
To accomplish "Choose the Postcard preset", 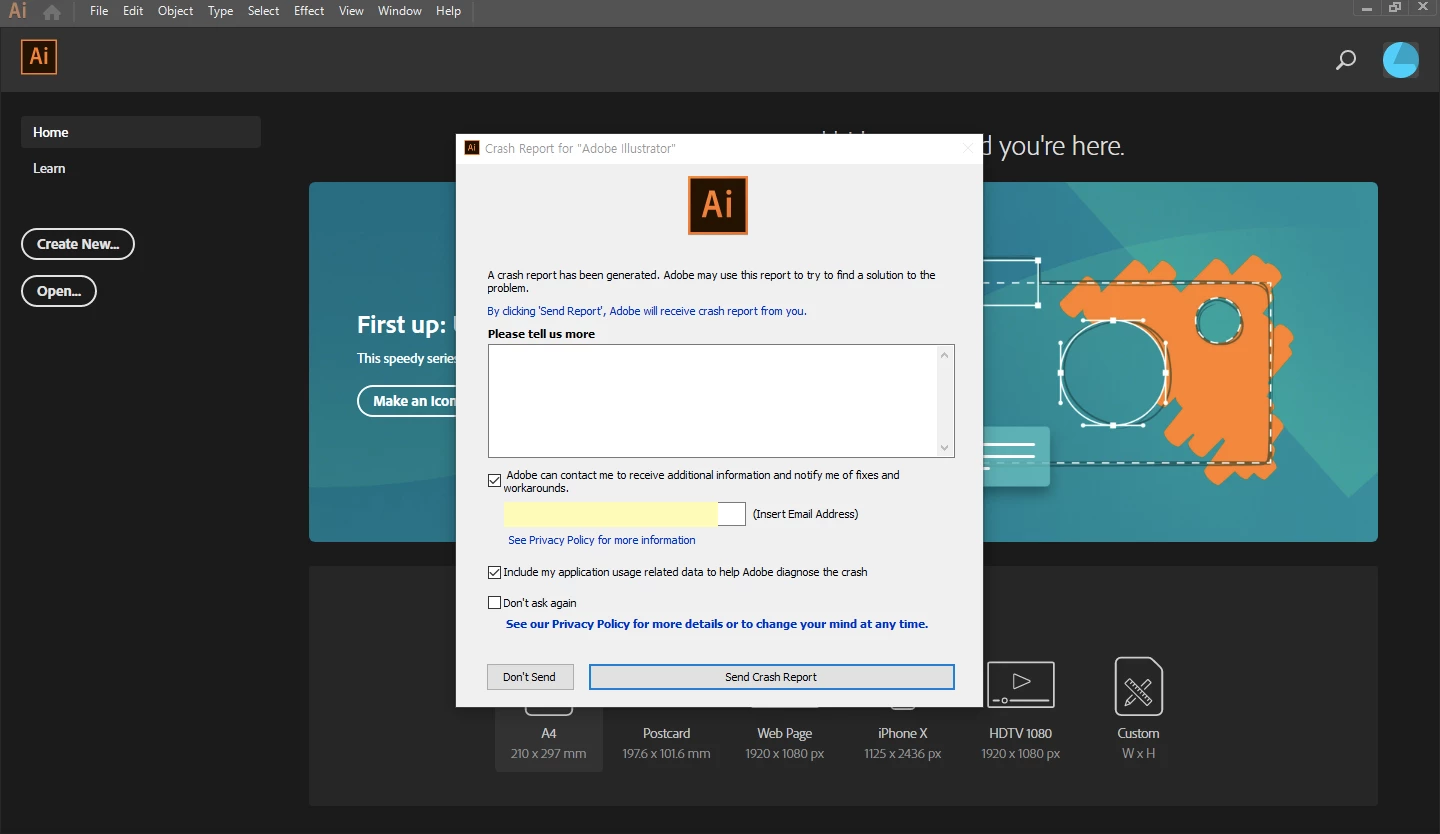I will click(x=666, y=743).
